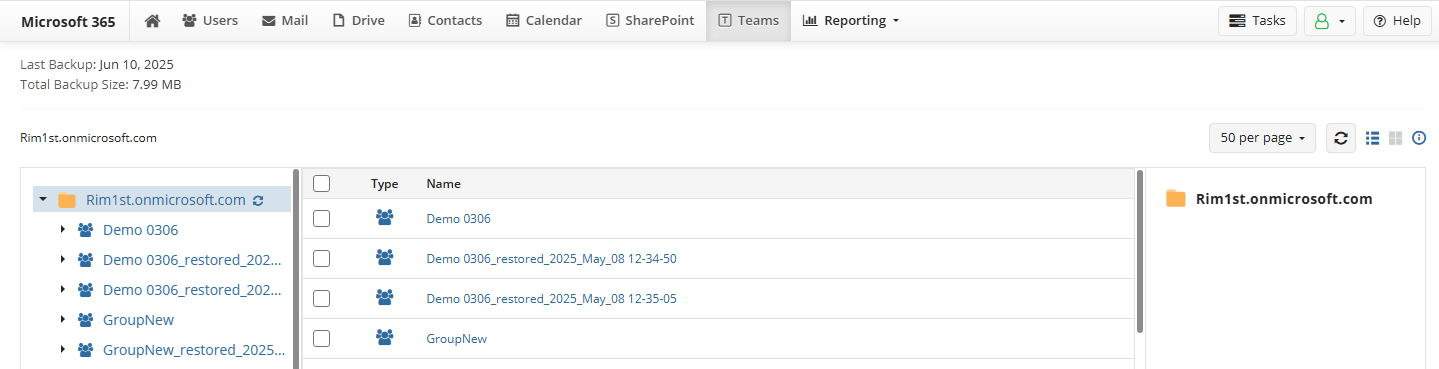Refresh Rim1st.onmicrosoft.com tree node icon
The height and width of the screenshot is (369, 1439).
tap(258, 200)
